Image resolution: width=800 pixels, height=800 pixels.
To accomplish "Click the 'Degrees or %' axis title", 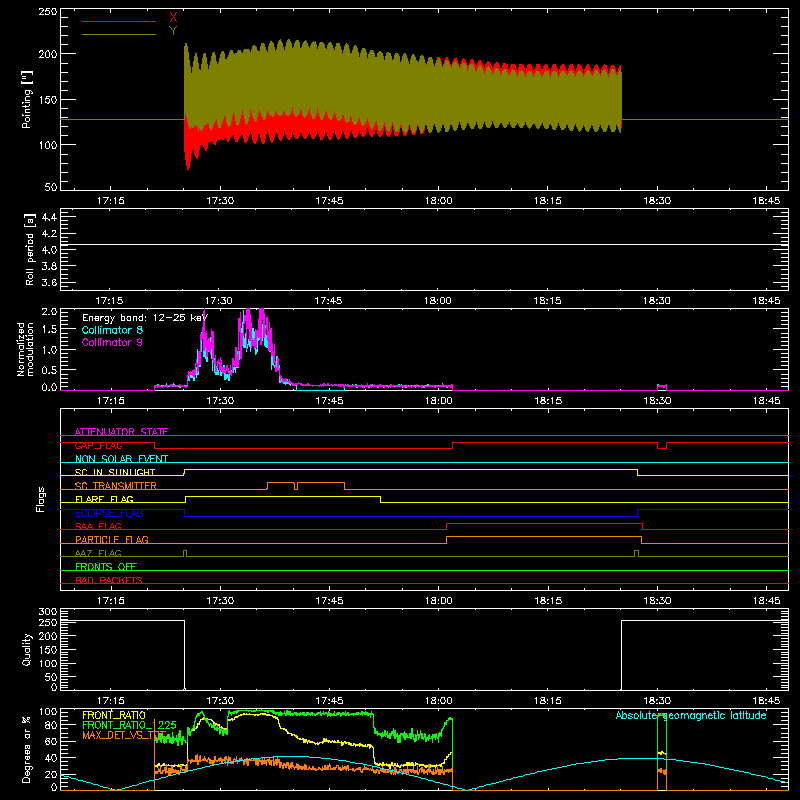I will click(27, 750).
